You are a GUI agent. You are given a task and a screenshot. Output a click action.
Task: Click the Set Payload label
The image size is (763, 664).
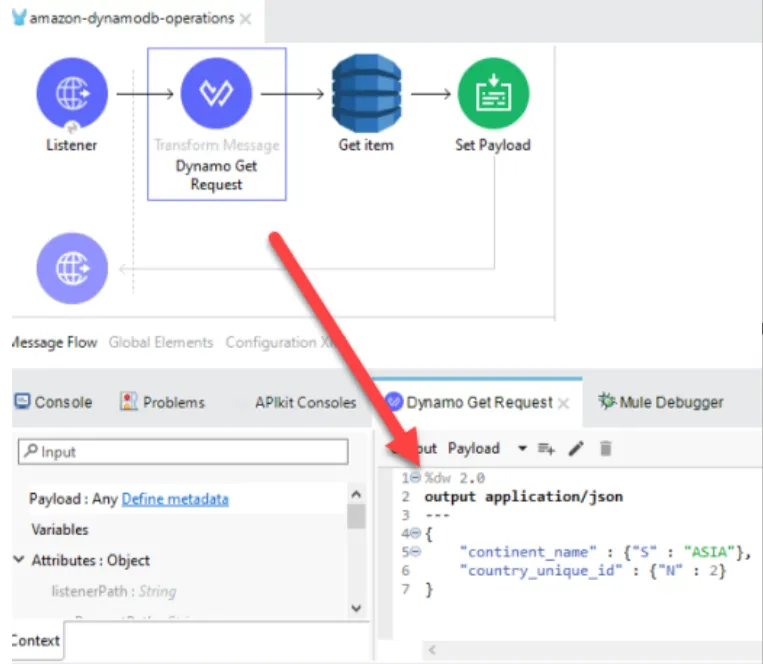point(493,145)
